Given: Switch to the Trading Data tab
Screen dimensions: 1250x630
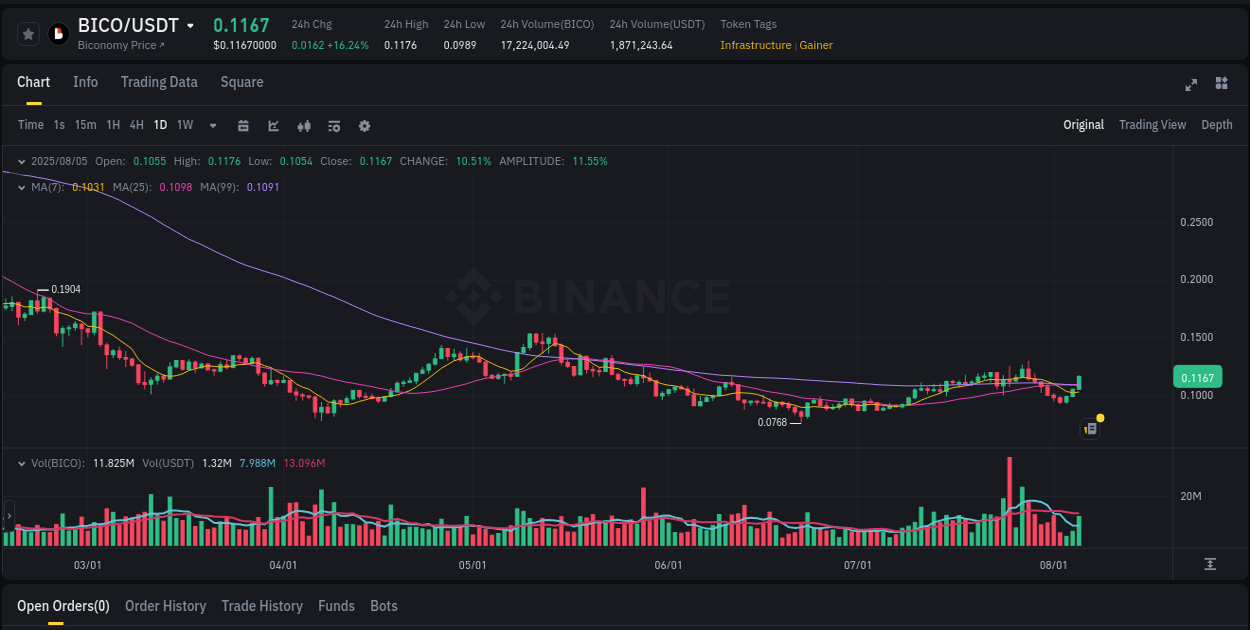Looking at the screenshot, I should point(159,82).
